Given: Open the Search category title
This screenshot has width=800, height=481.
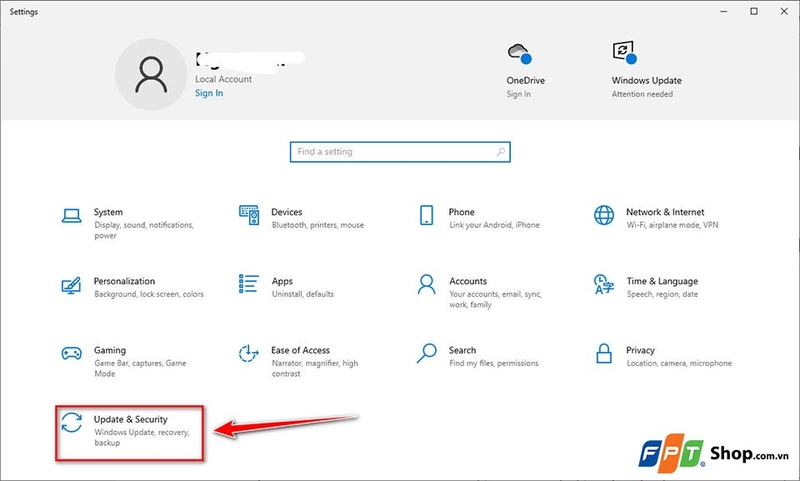Looking at the screenshot, I should click(x=462, y=350).
